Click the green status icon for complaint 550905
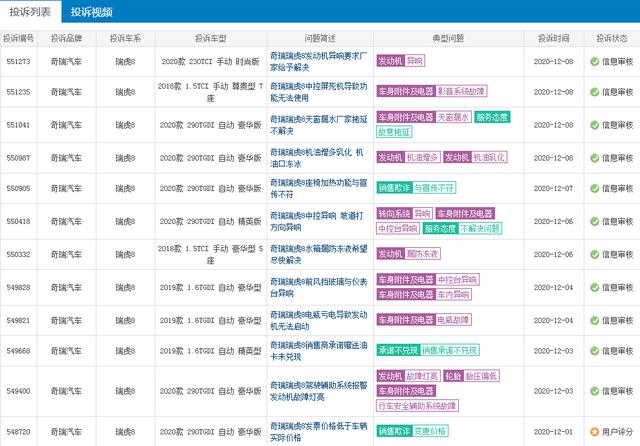 point(594,189)
